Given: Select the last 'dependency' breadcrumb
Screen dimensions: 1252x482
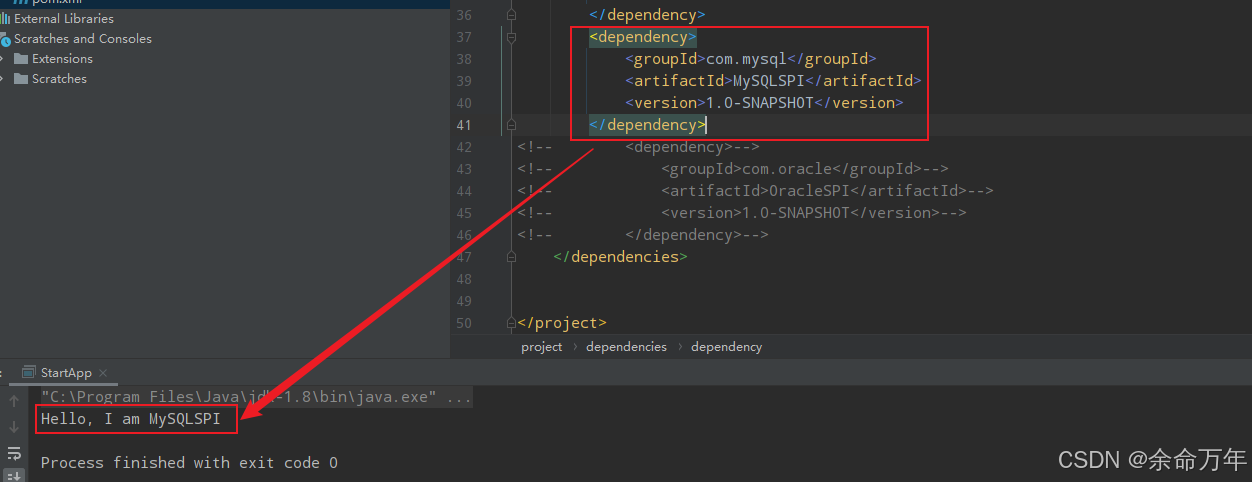Looking at the screenshot, I should click(726, 347).
